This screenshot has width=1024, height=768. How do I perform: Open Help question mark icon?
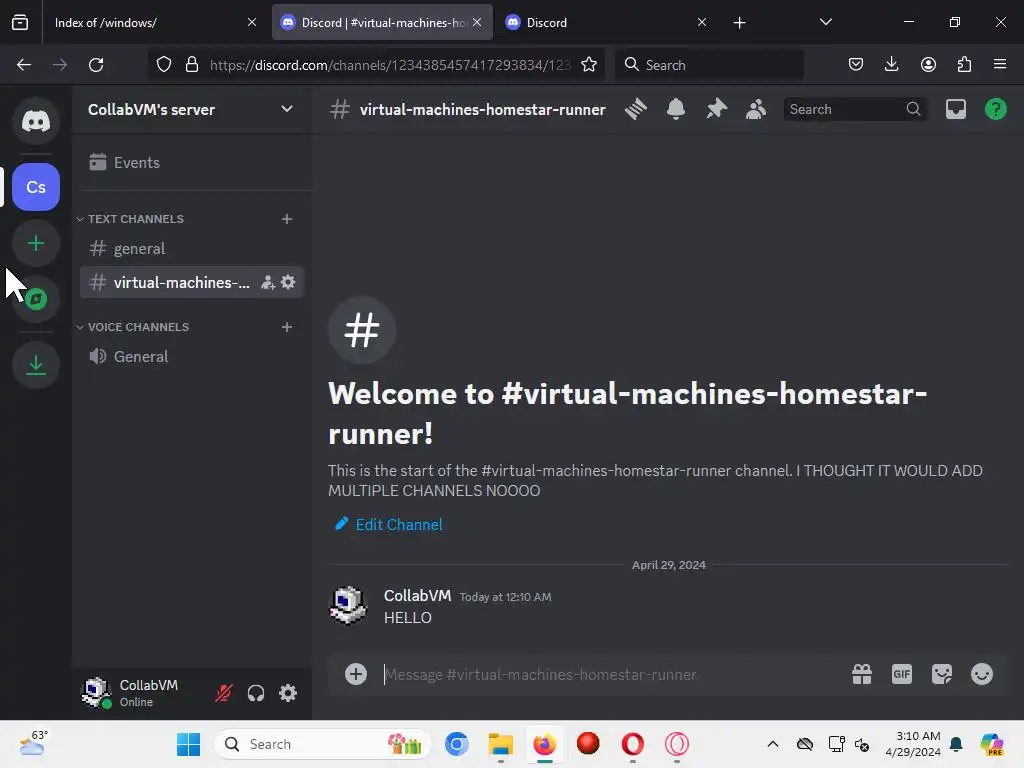pyautogui.click(x=995, y=109)
